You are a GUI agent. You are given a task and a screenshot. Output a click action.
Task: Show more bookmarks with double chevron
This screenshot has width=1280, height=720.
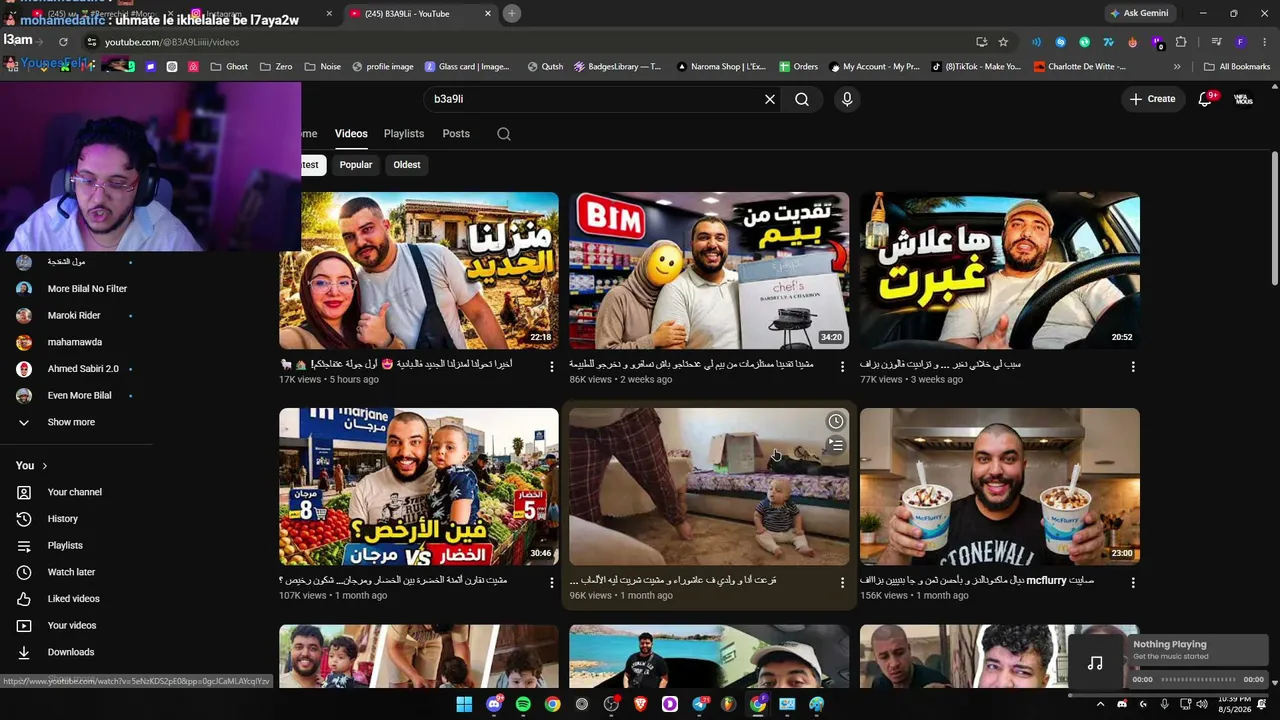click(1177, 67)
